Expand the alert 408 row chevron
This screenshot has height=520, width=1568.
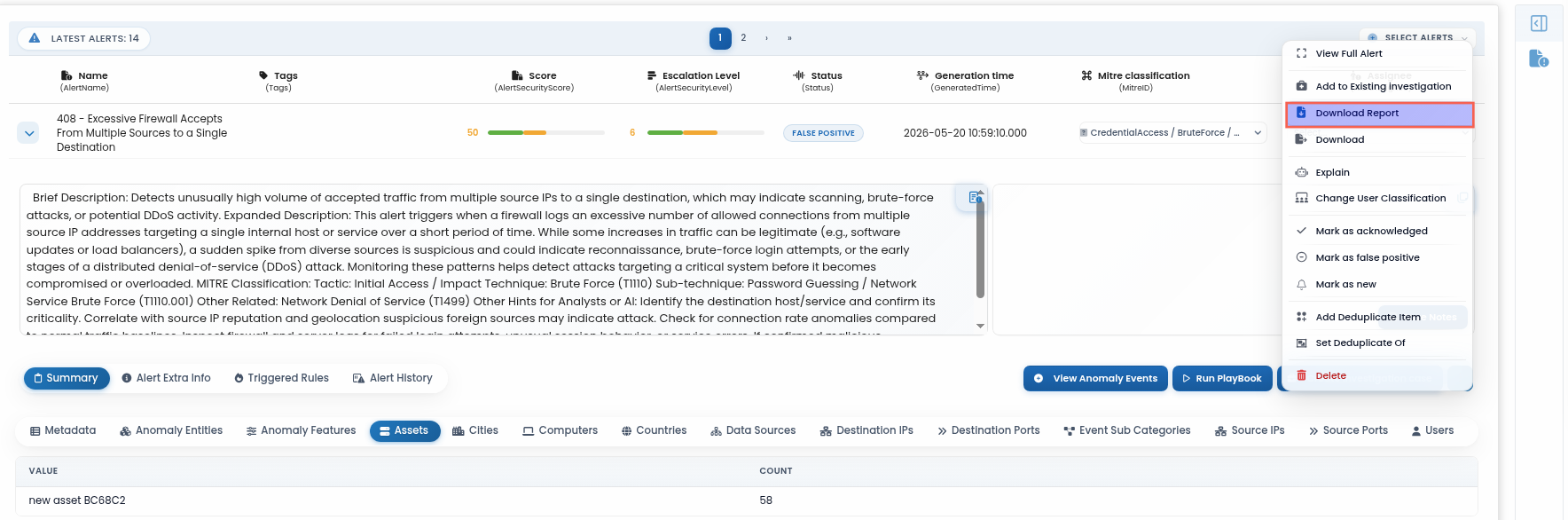click(x=28, y=133)
